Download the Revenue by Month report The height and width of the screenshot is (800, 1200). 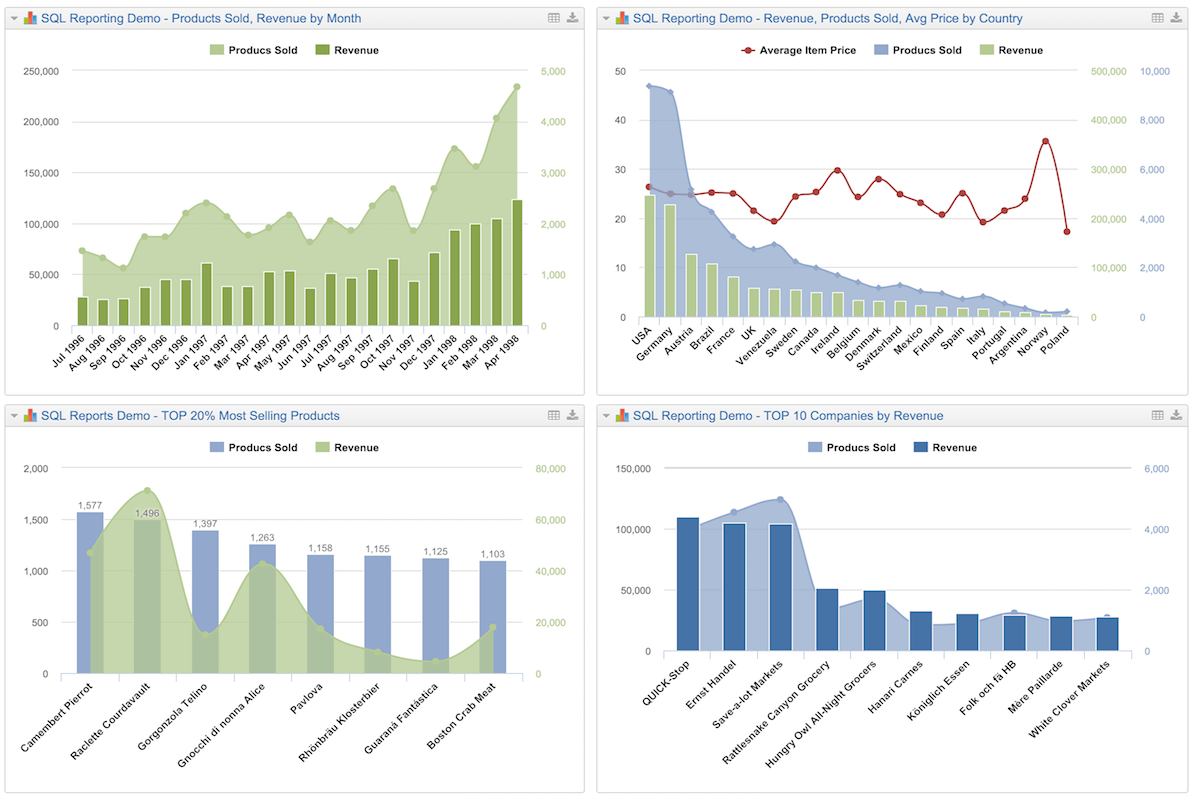click(573, 18)
